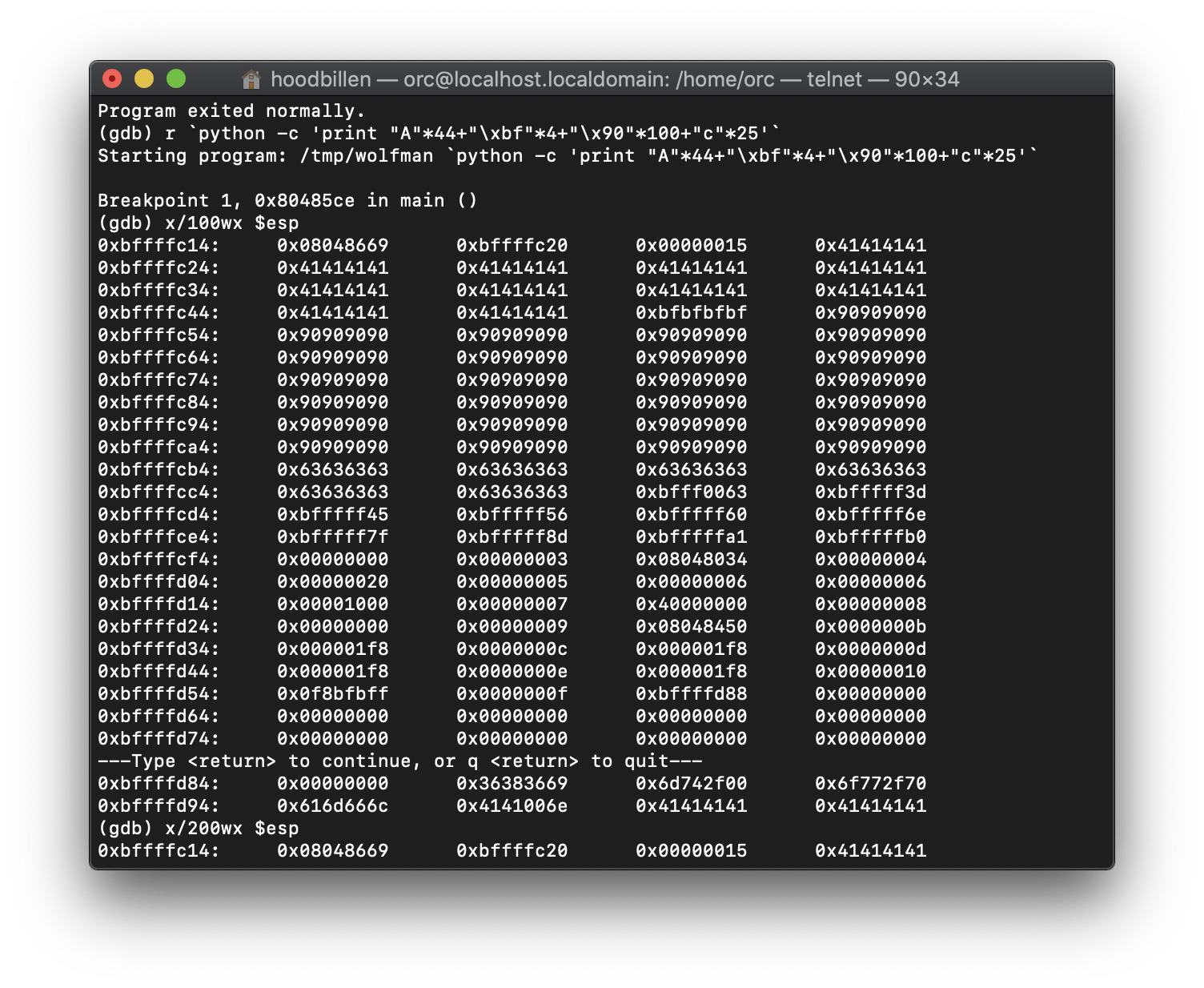
Task: Click the '(gdb) r `python -c' run command line
Action: point(439,133)
